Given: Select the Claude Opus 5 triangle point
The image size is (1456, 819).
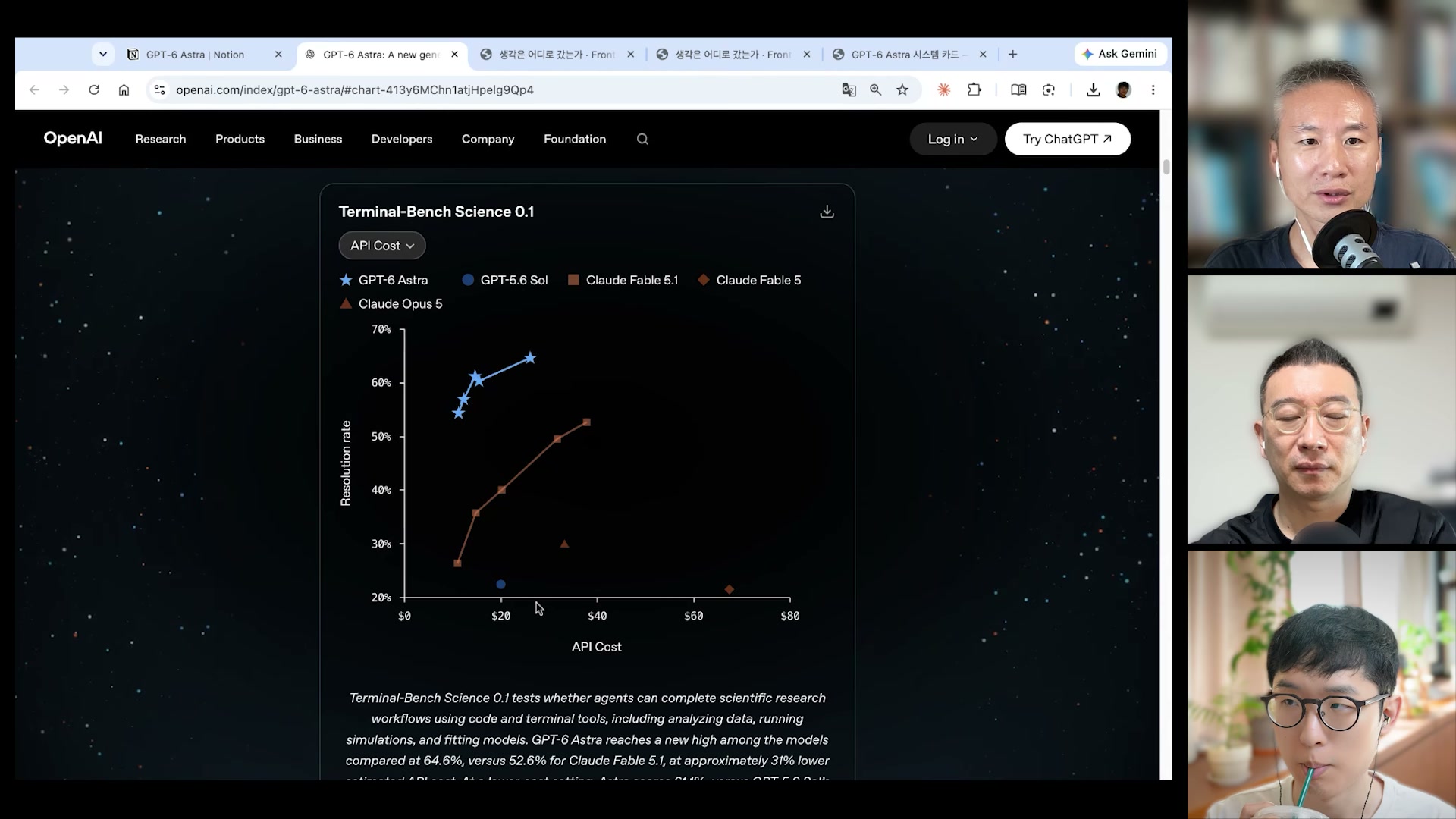Looking at the screenshot, I should (564, 544).
